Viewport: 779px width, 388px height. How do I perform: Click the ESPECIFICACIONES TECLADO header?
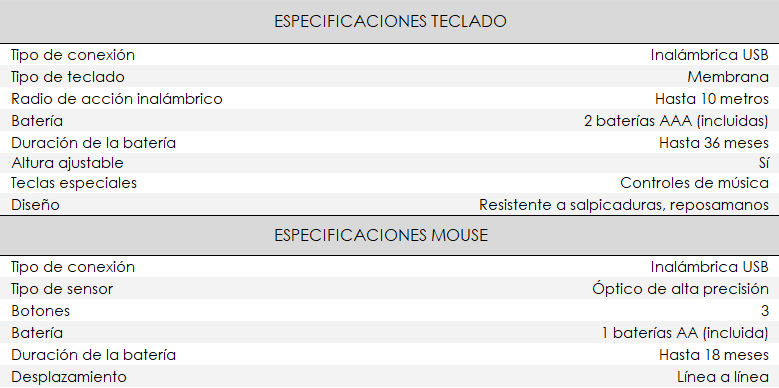pyautogui.click(x=390, y=21)
